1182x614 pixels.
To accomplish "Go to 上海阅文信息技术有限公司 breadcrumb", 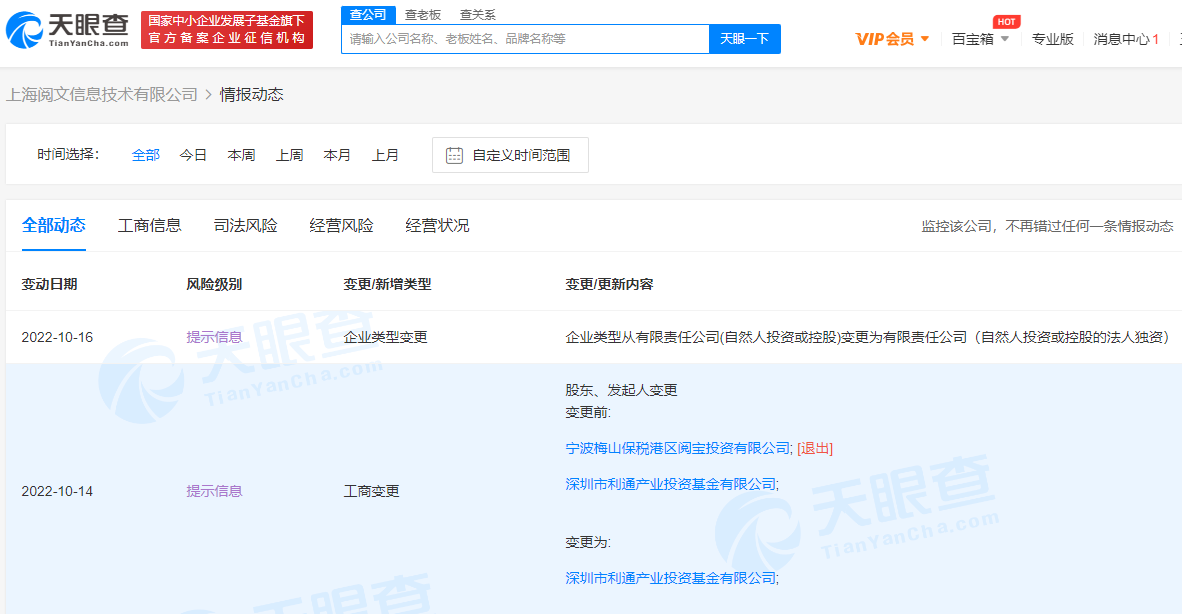I will pyautogui.click(x=102, y=95).
